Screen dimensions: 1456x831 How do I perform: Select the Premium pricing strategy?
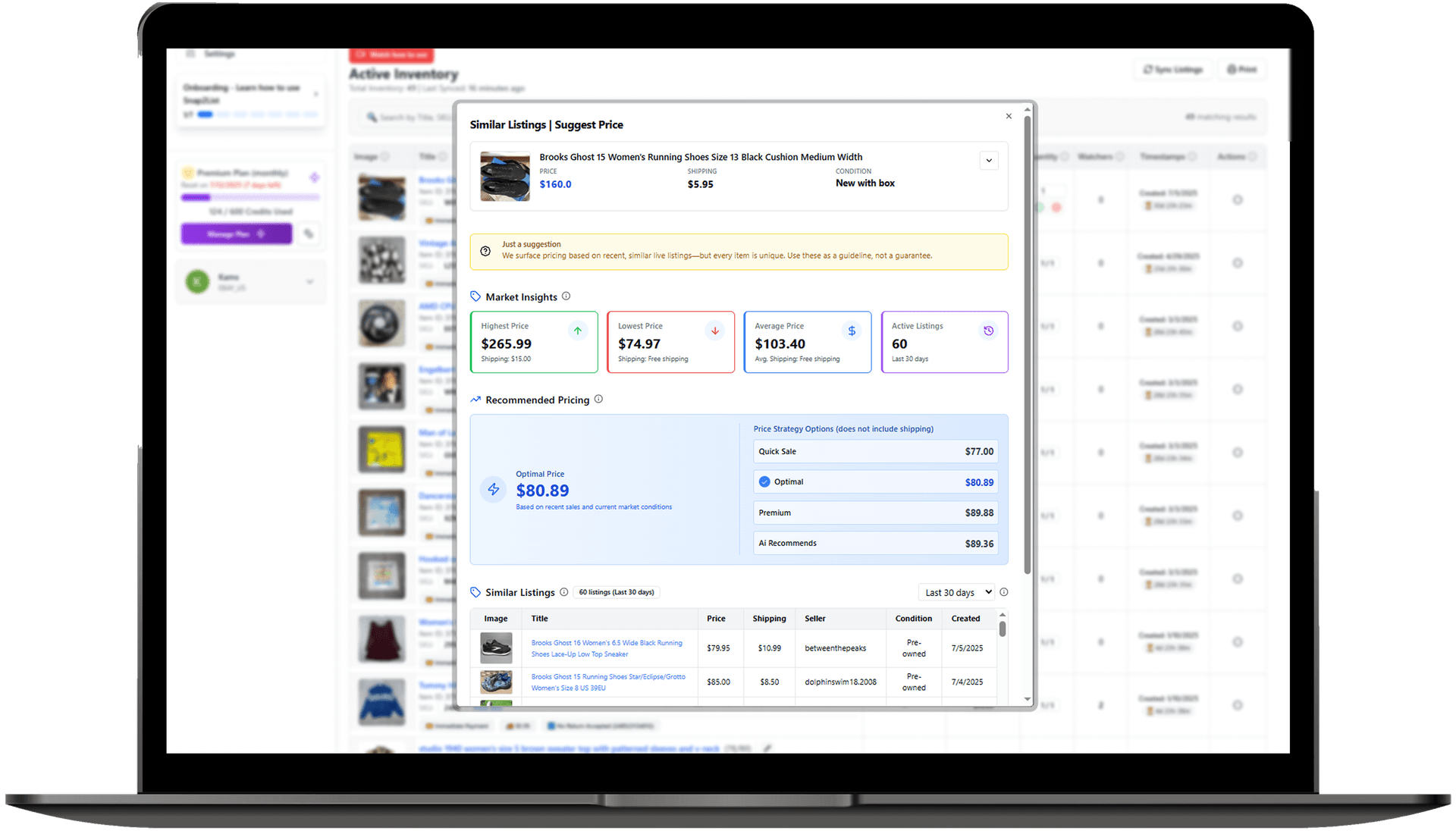point(874,513)
